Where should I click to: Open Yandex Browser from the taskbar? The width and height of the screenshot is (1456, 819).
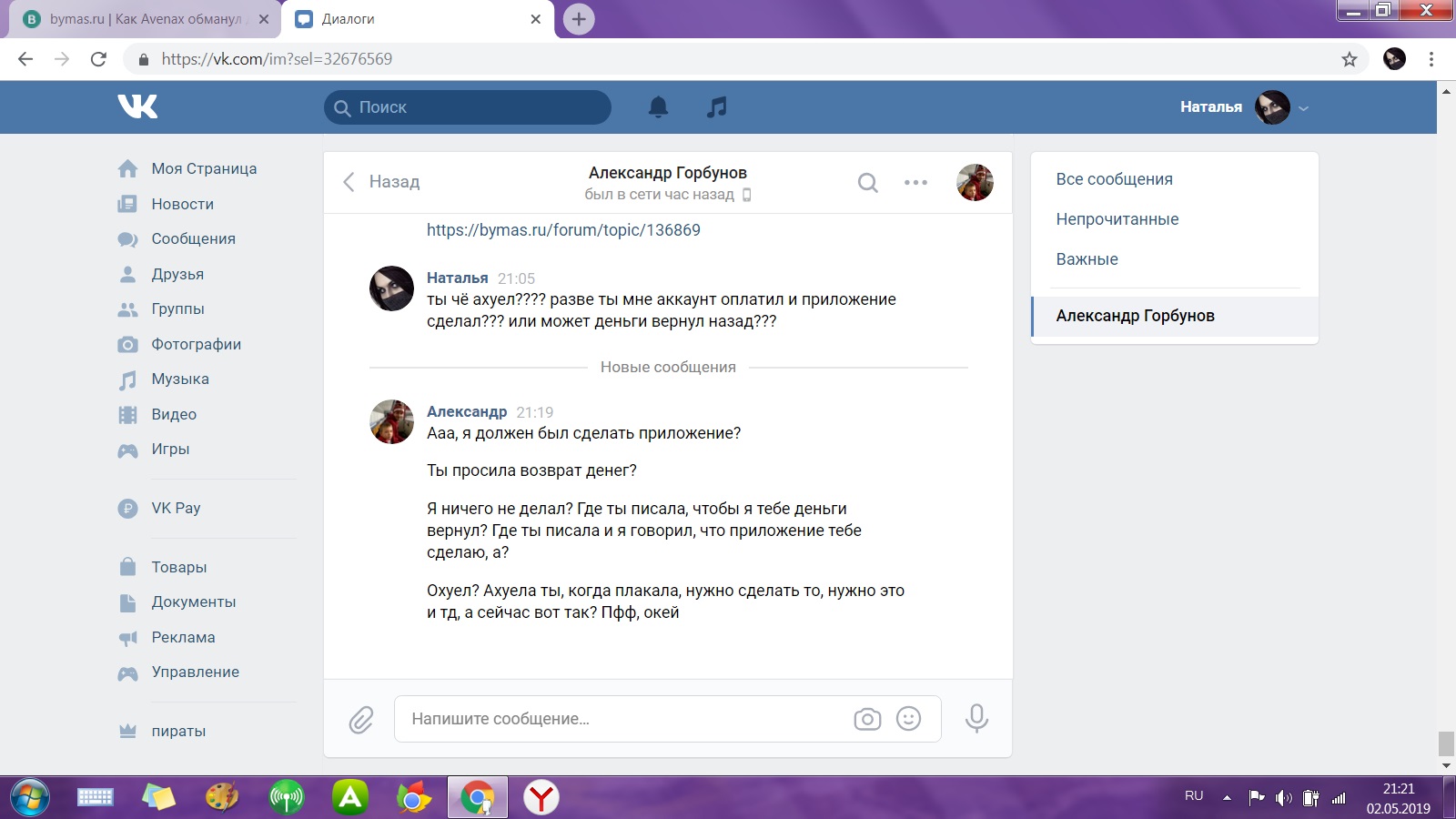(x=541, y=798)
